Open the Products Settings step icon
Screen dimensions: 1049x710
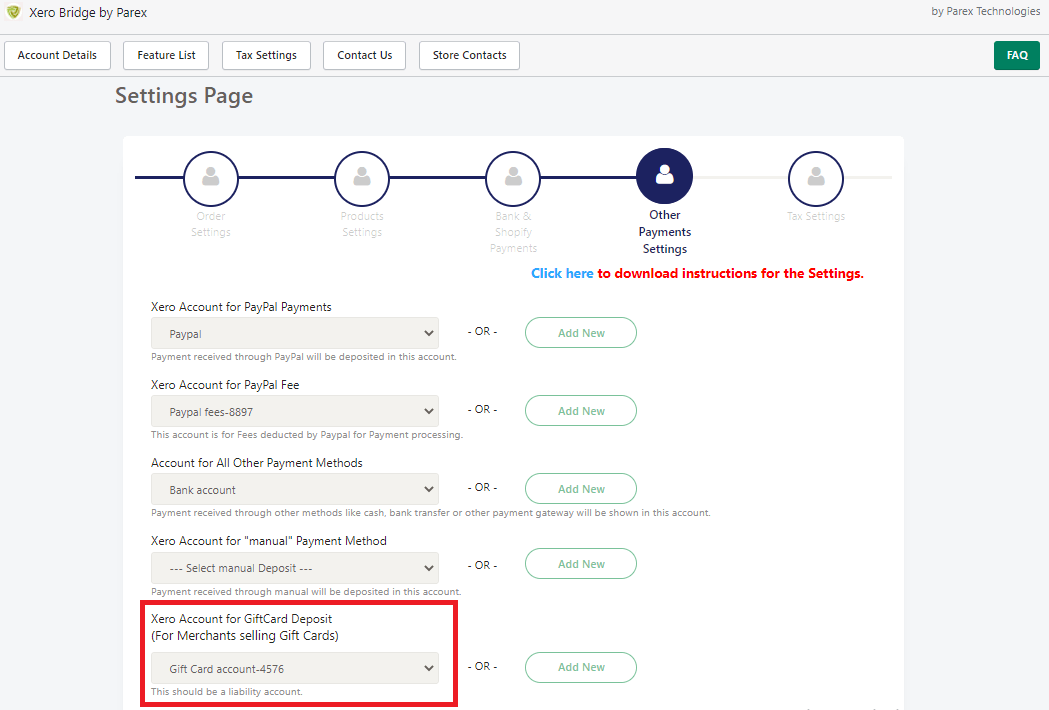pos(362,176)
